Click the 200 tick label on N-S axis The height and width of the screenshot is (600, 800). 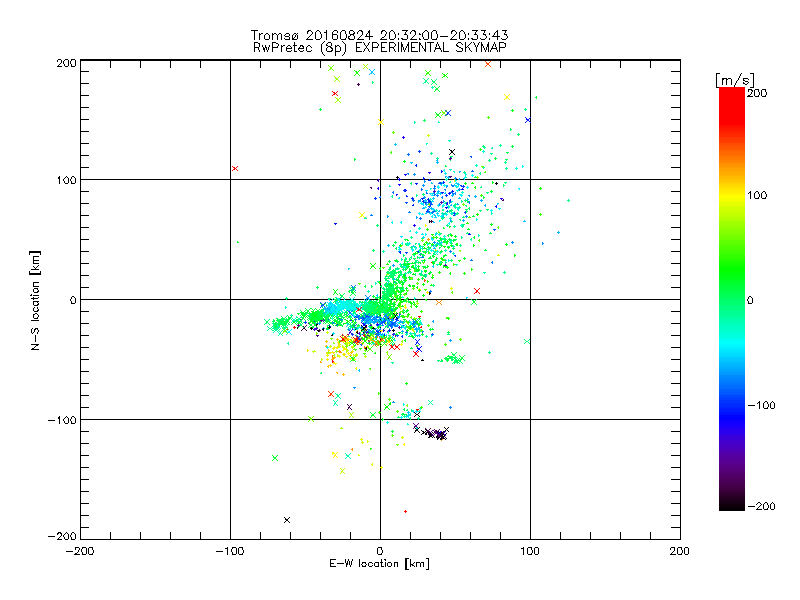click(x=66, y=63)
